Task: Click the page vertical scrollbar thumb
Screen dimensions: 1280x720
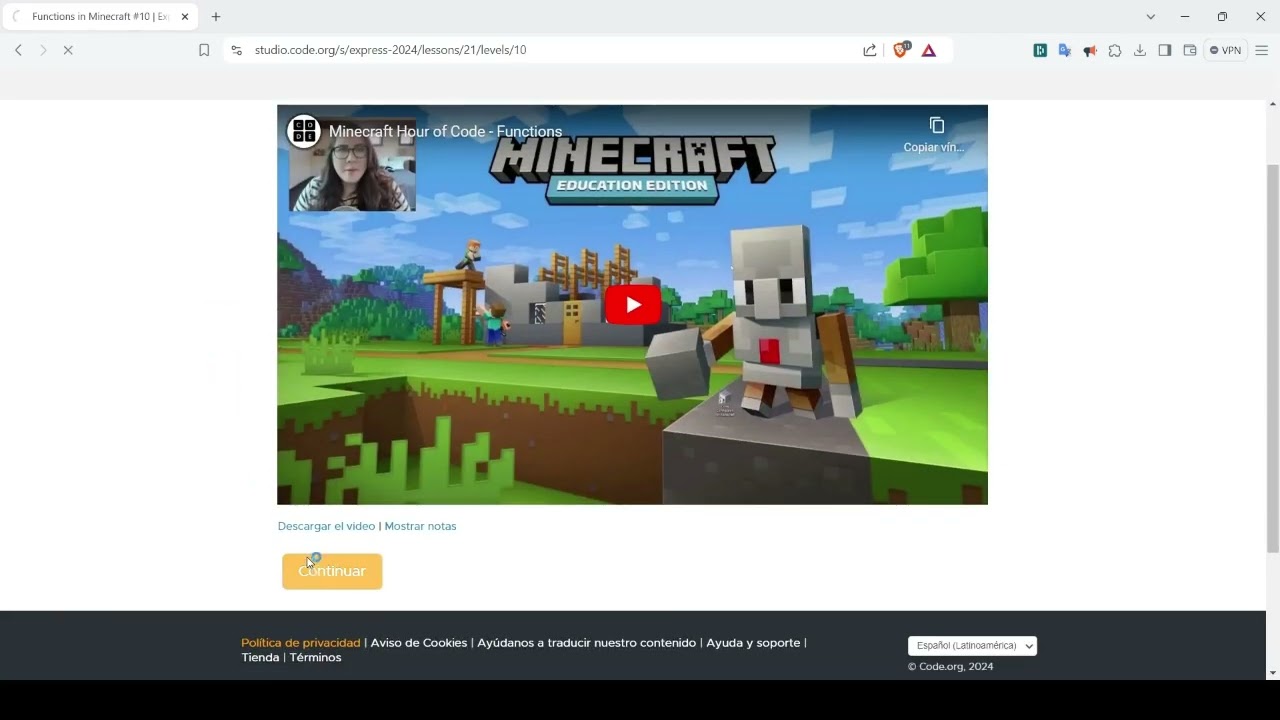Action: 1273,358
